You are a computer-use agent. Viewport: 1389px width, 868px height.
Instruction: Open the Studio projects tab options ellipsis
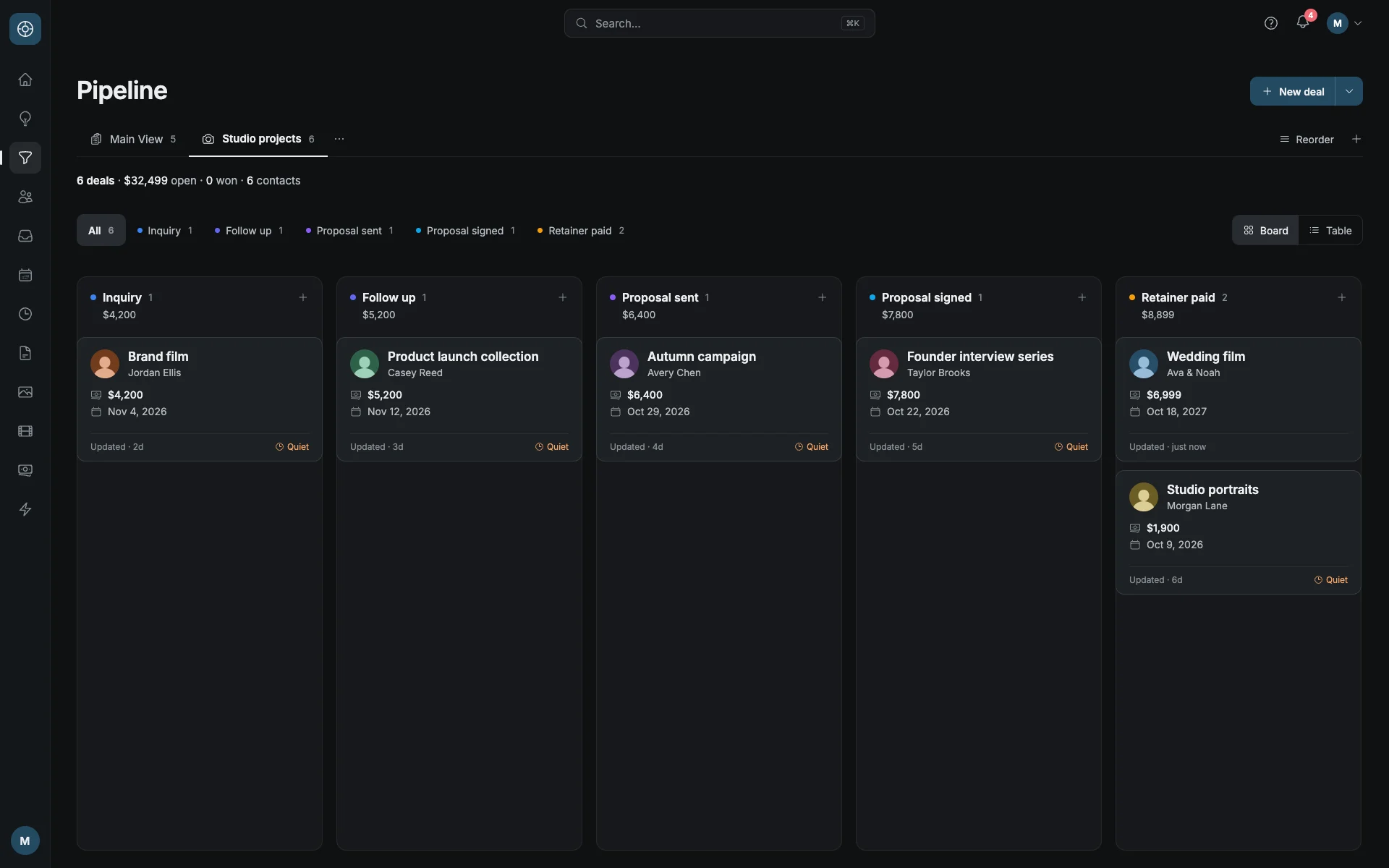point(339,139)
